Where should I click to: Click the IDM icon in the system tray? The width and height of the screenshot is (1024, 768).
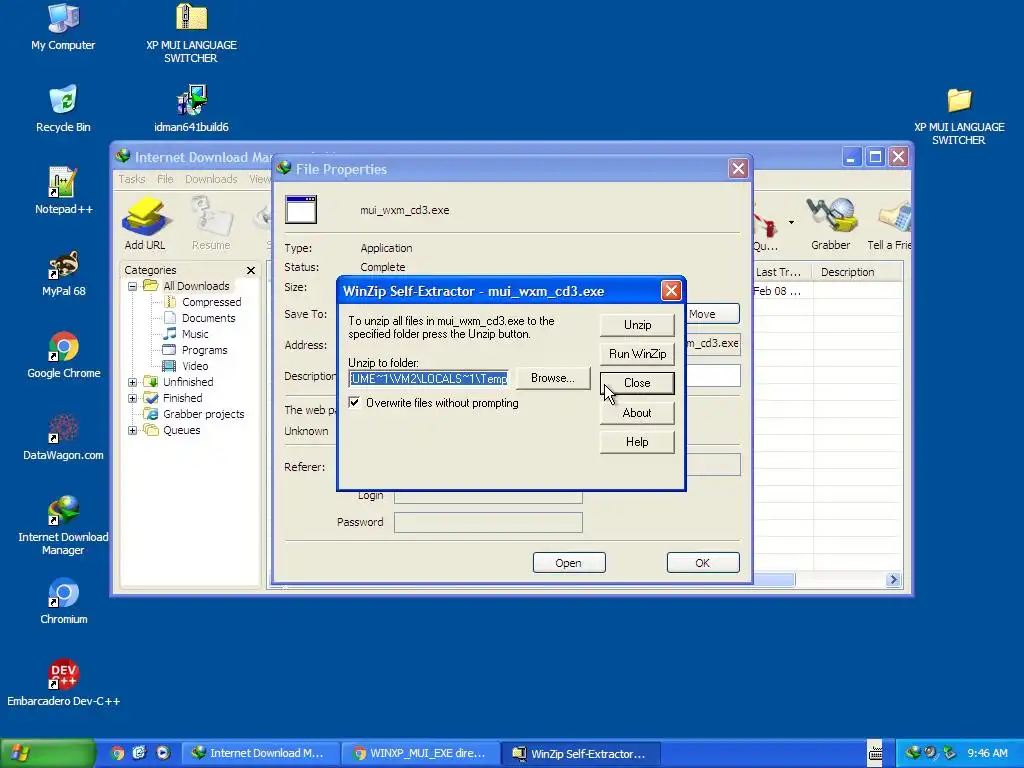click(913, 753)
